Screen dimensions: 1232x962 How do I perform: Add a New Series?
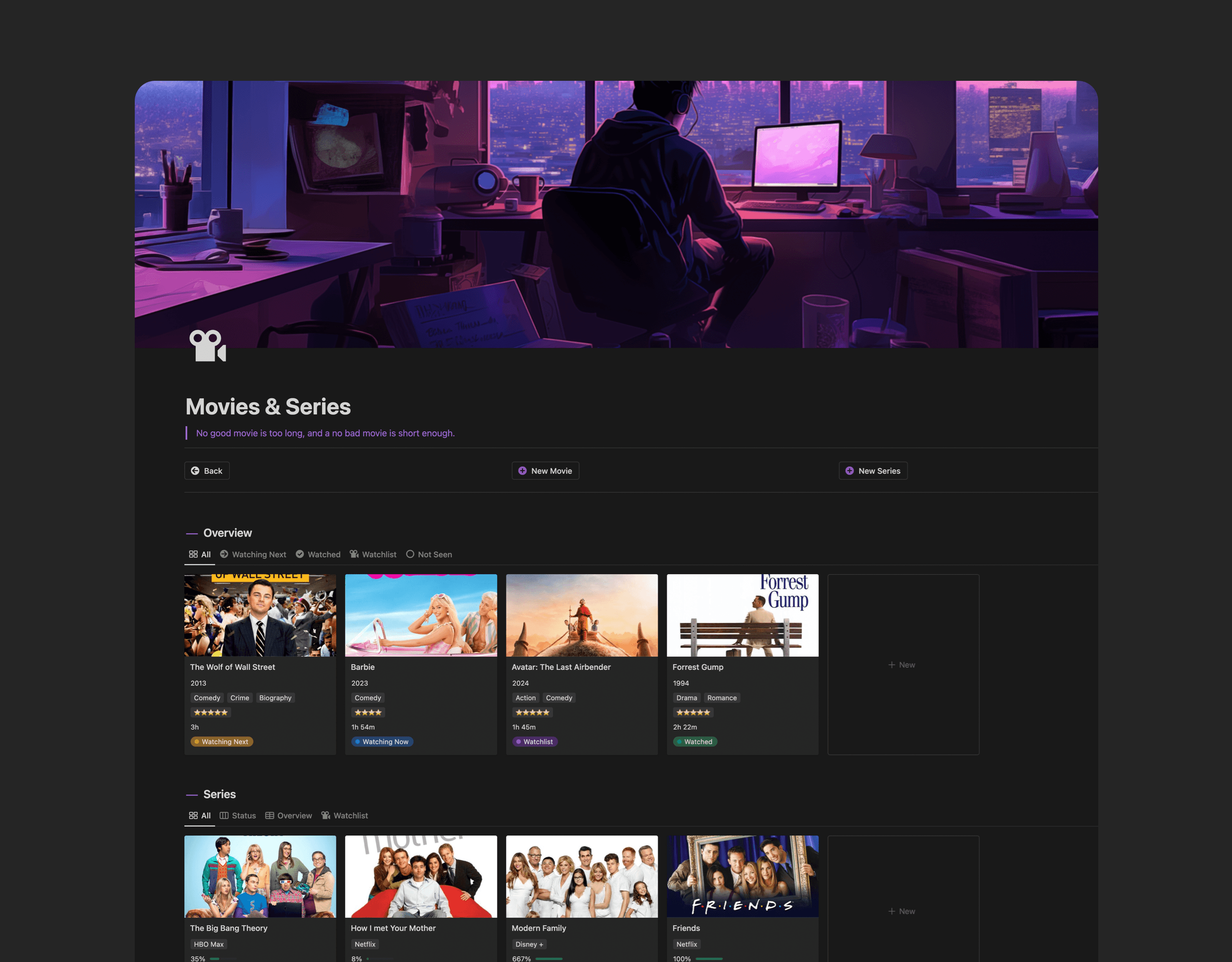point(873,471)
